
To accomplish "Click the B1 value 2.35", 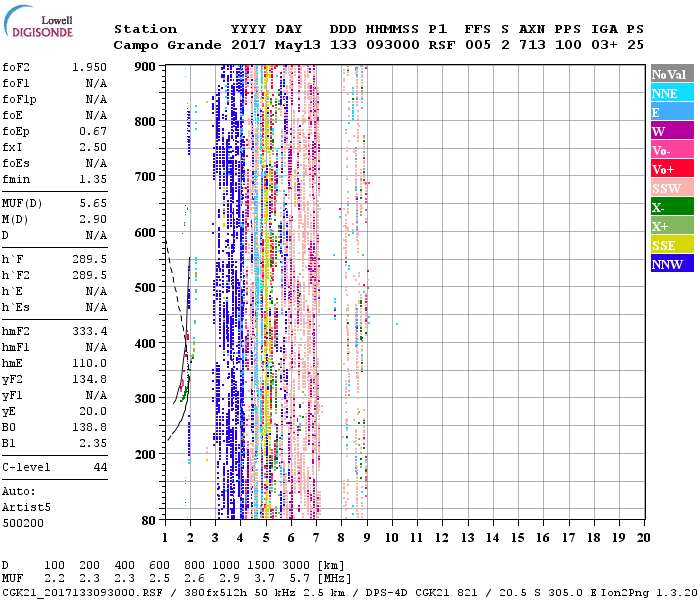I will [93, 443].
